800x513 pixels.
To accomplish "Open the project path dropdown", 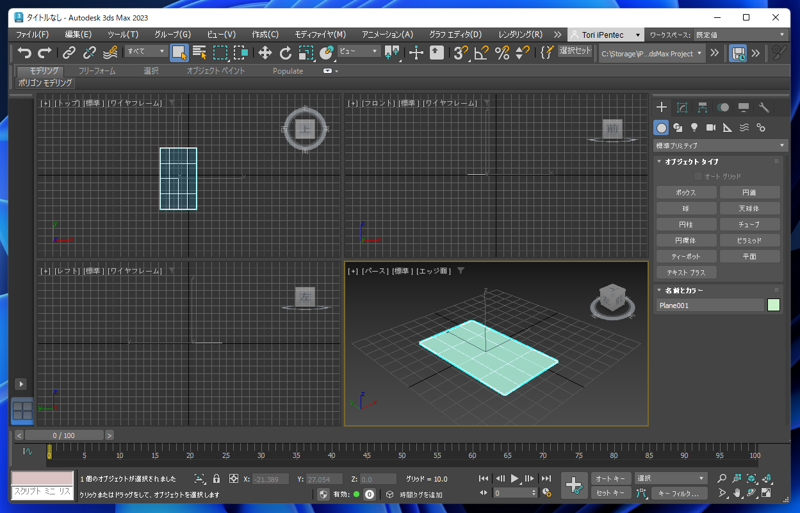I will tap(652, 53).
